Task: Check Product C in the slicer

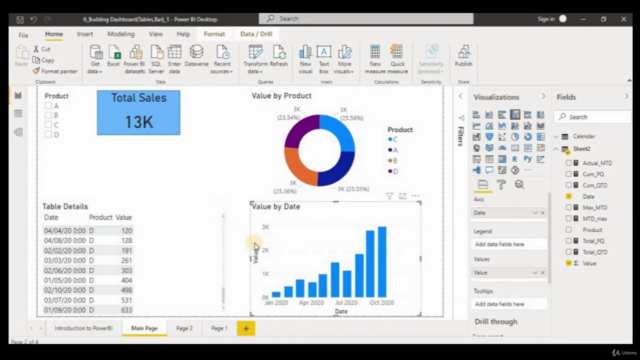Action: 48,125
